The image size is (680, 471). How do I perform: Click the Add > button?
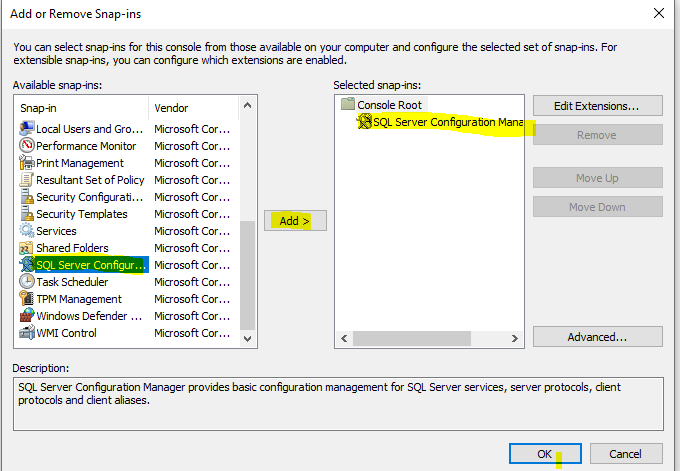[x=295, y=221]
